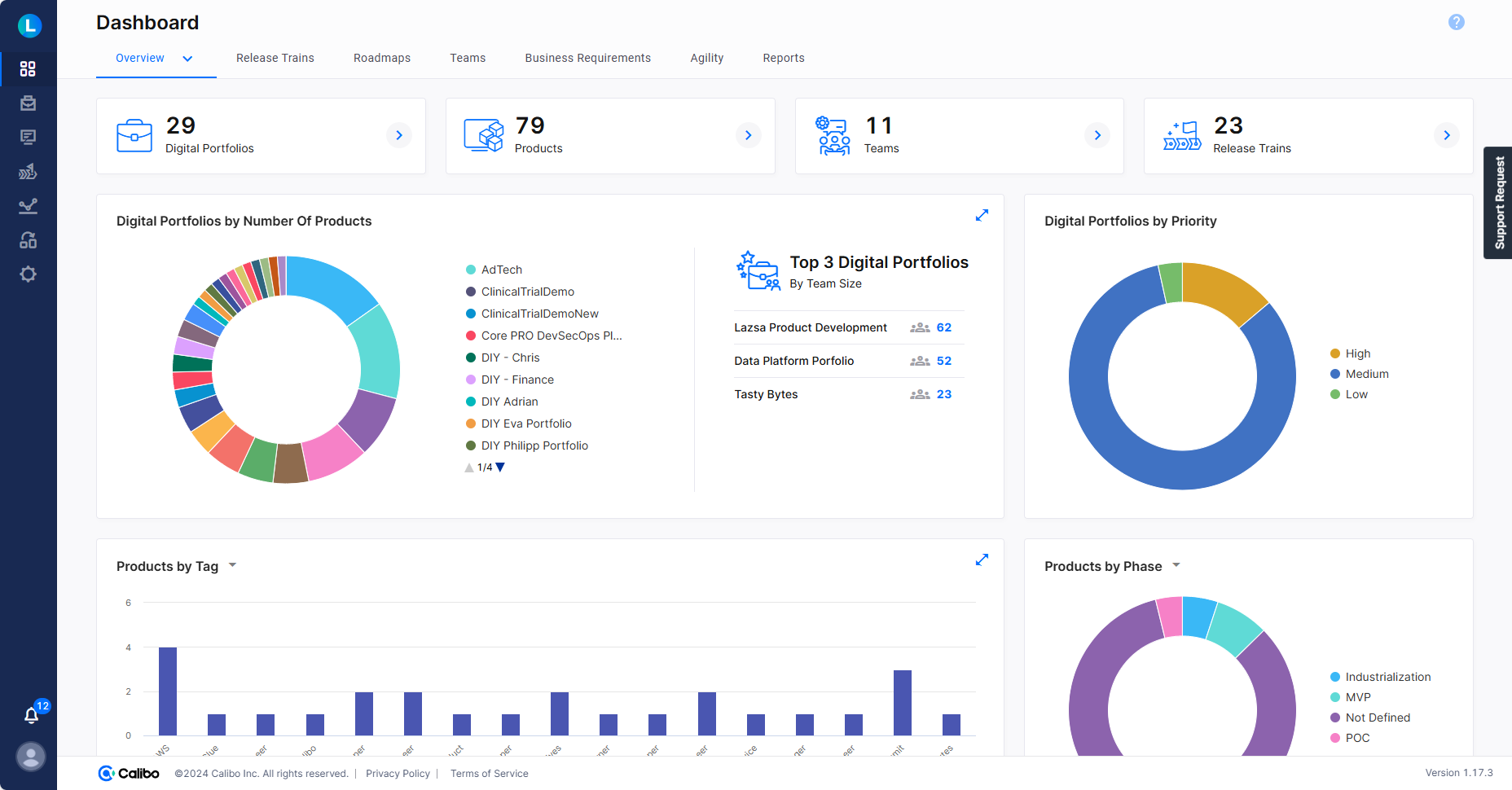Screen dimensions: 1512x790
Task: Open the Products by Tag dropdown arrow
Action: (x=232, y=564)
